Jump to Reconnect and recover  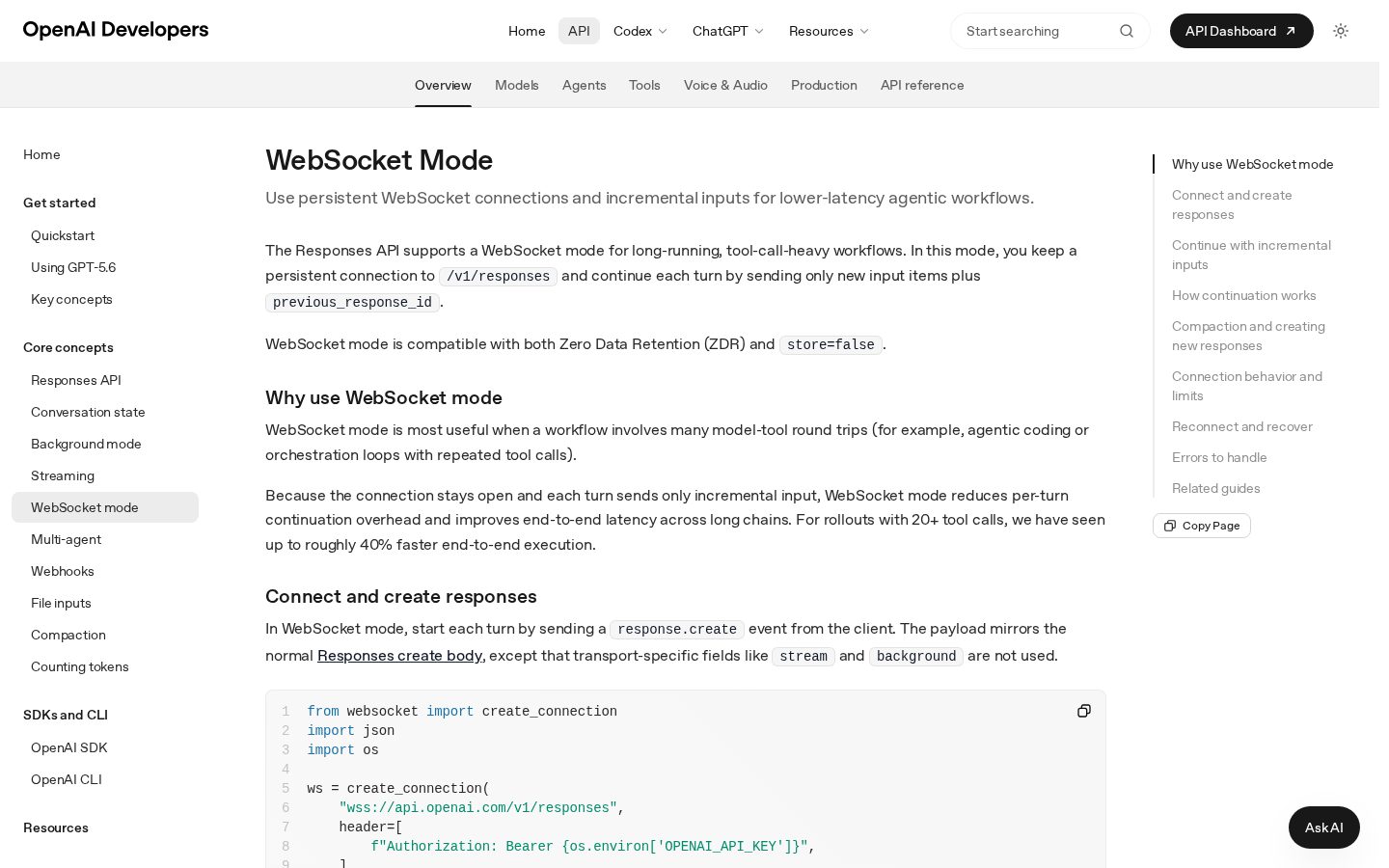[1241, 426]
